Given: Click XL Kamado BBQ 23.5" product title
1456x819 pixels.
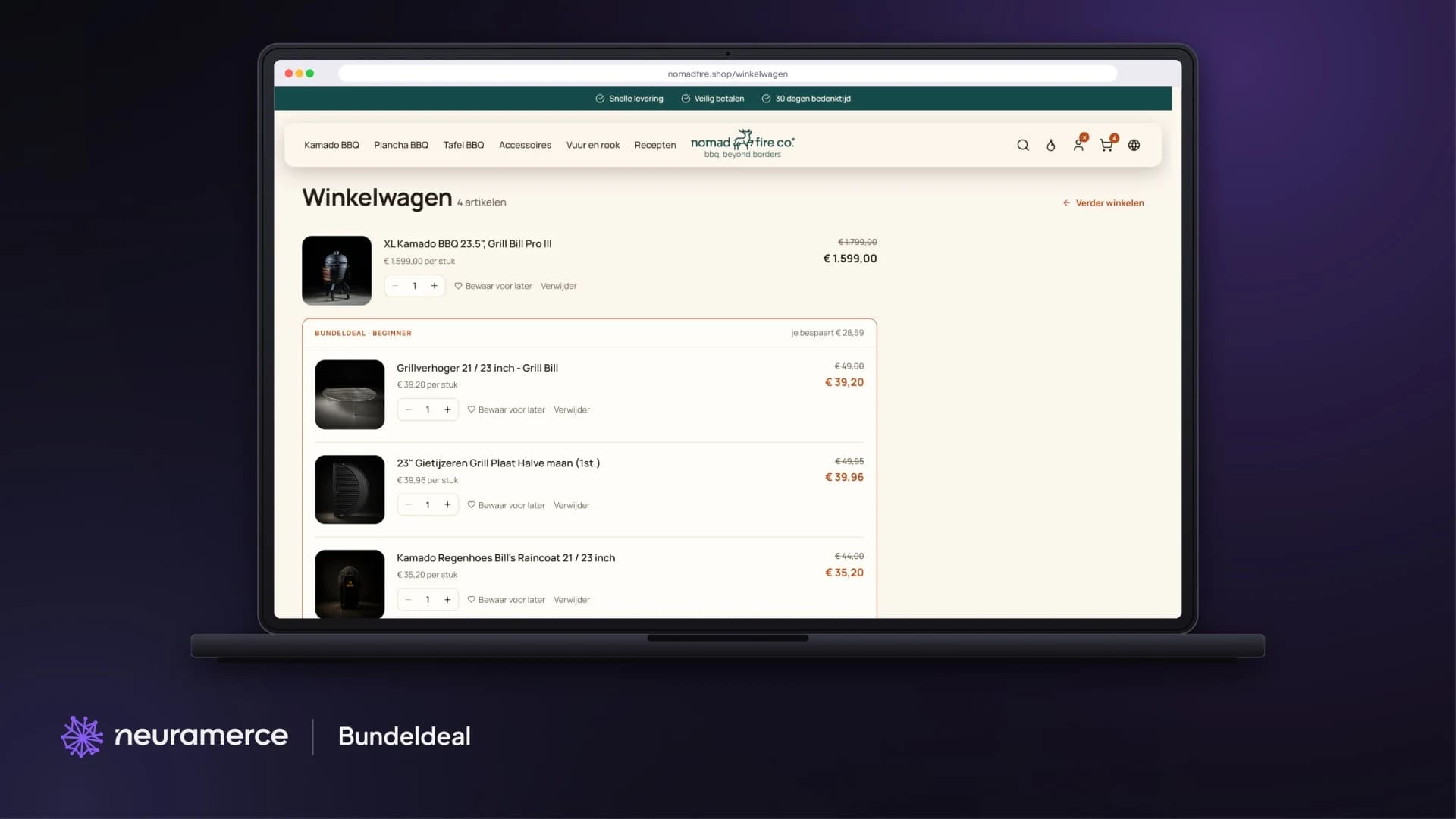Looking at the screenshot, I should pos(468,243).
